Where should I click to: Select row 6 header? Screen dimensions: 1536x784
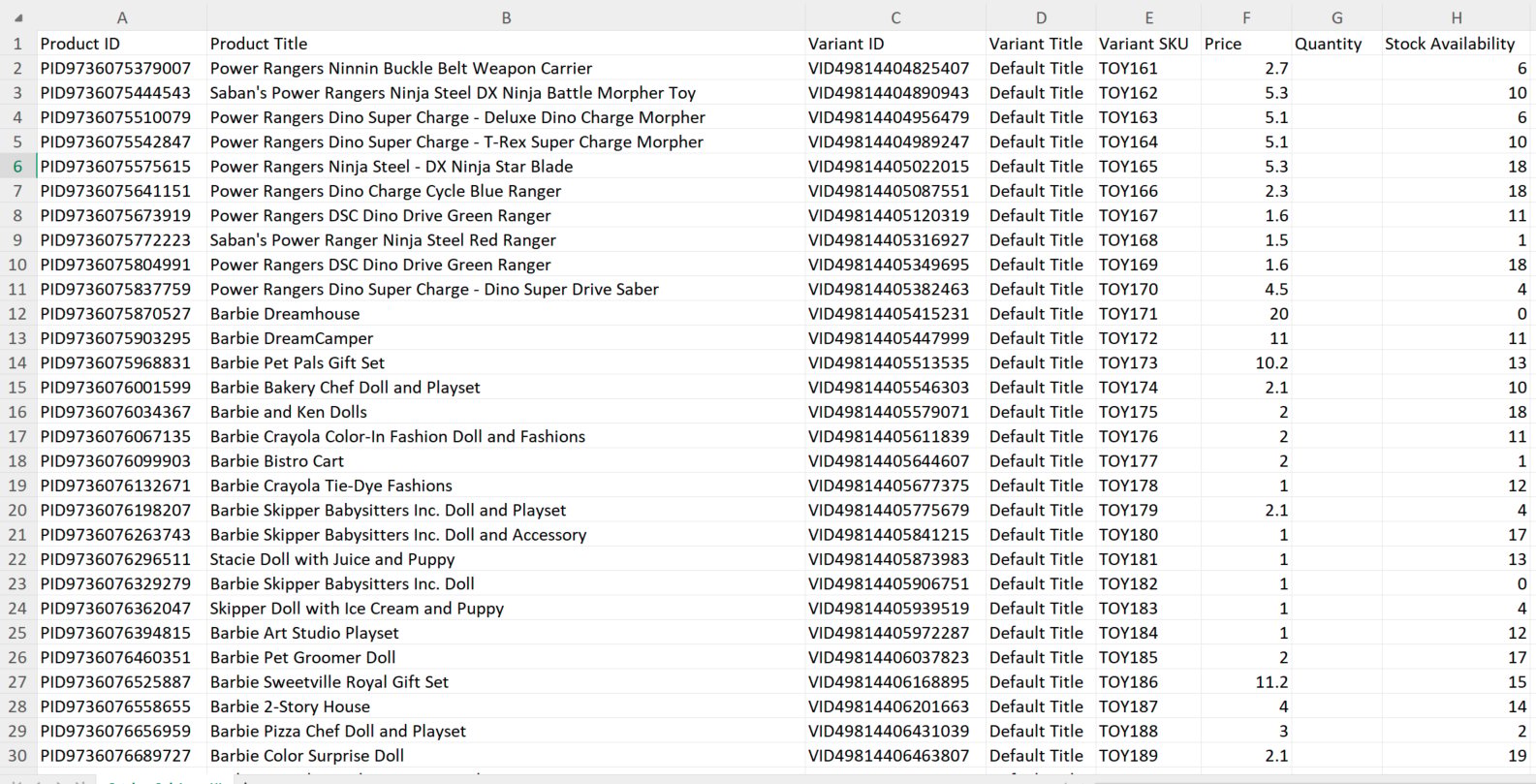point(17,167)
